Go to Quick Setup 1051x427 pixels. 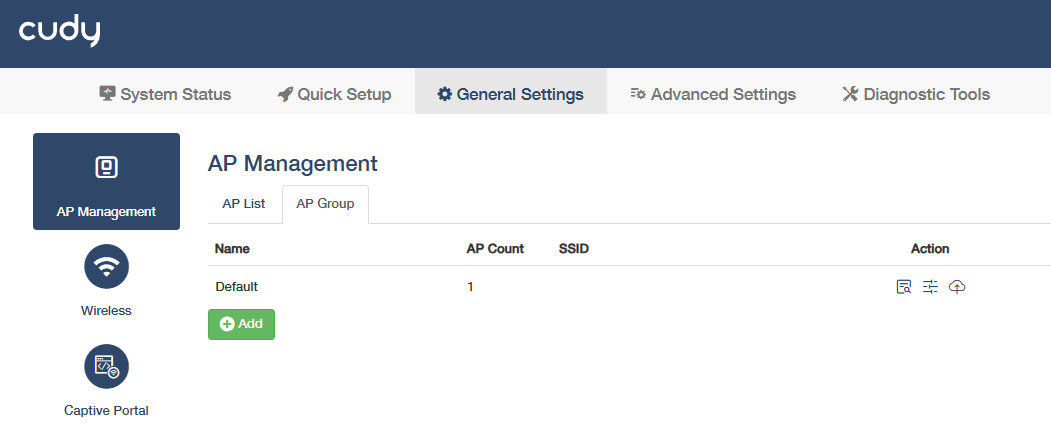point(334,94)
